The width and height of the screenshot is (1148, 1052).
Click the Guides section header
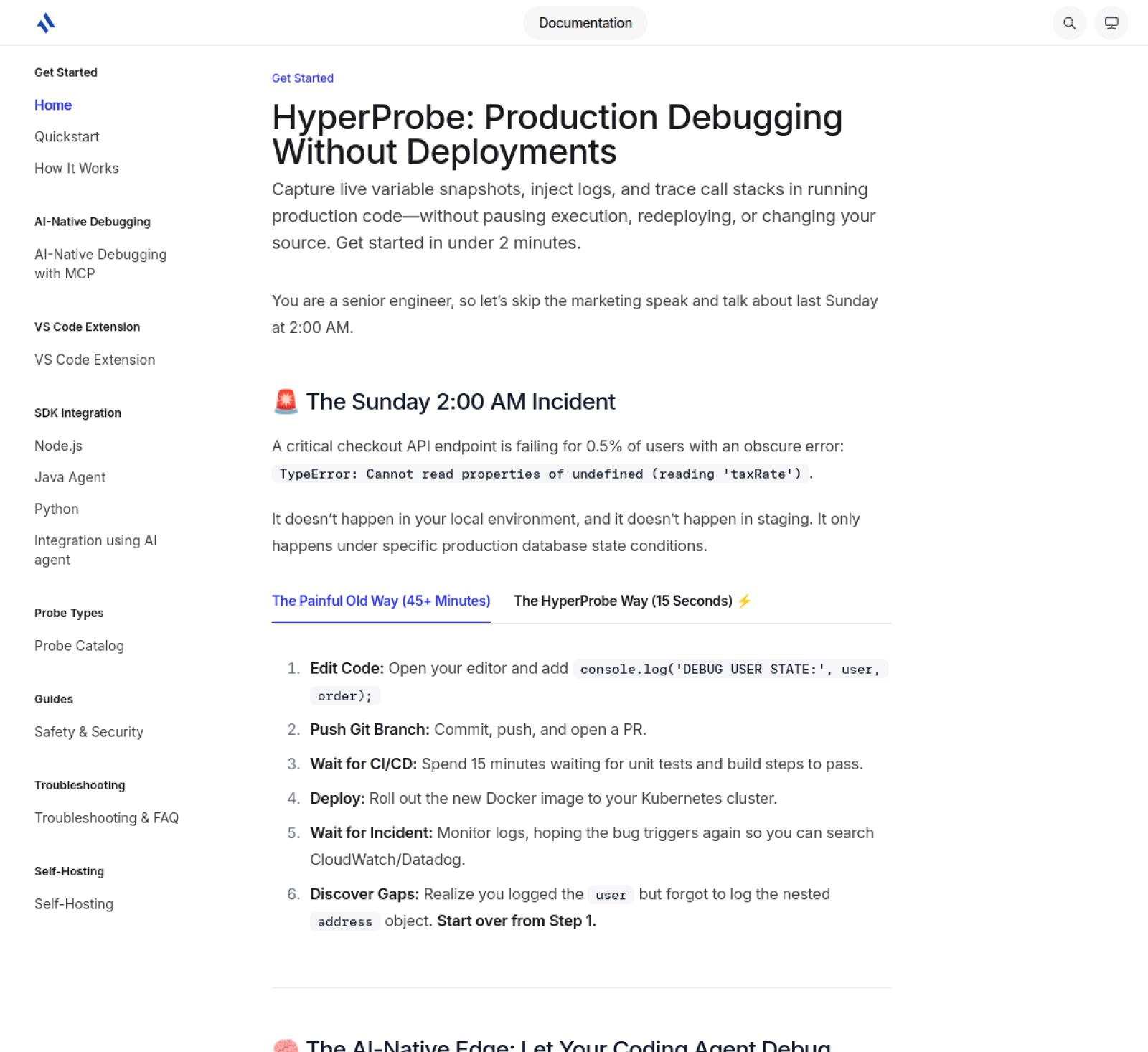coord(54,699)
